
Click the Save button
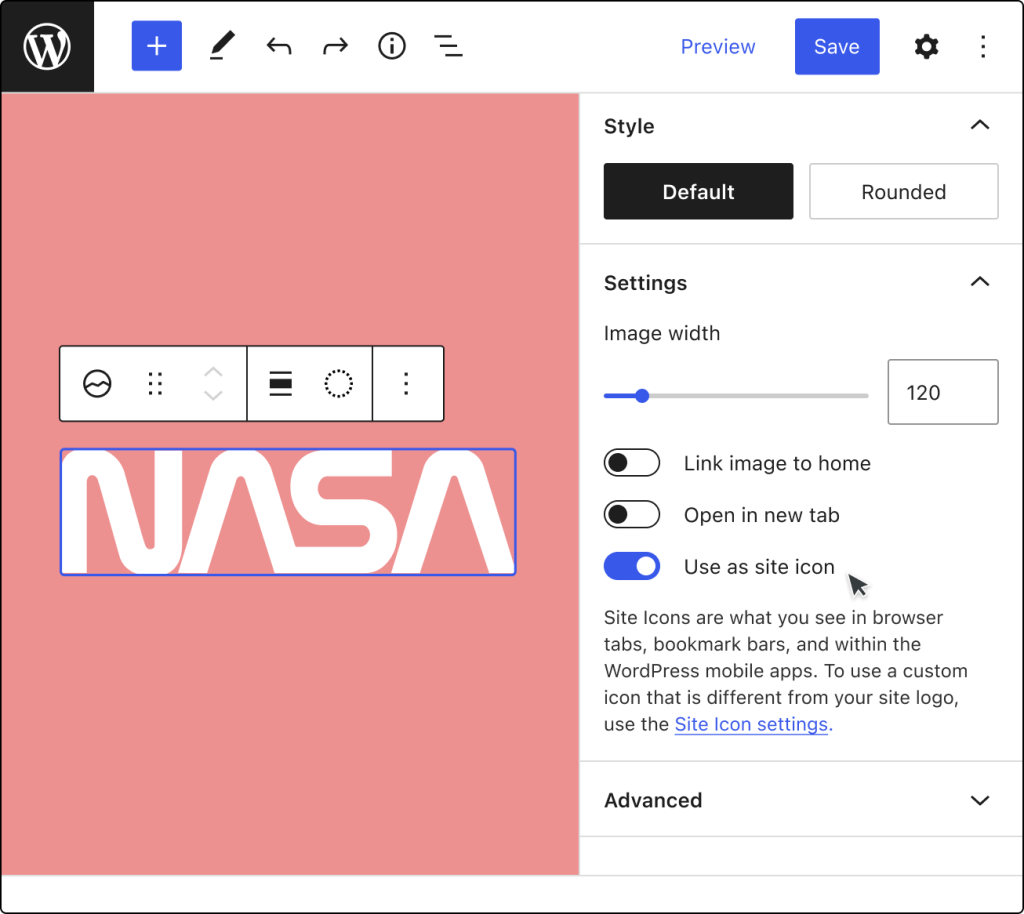837,46
